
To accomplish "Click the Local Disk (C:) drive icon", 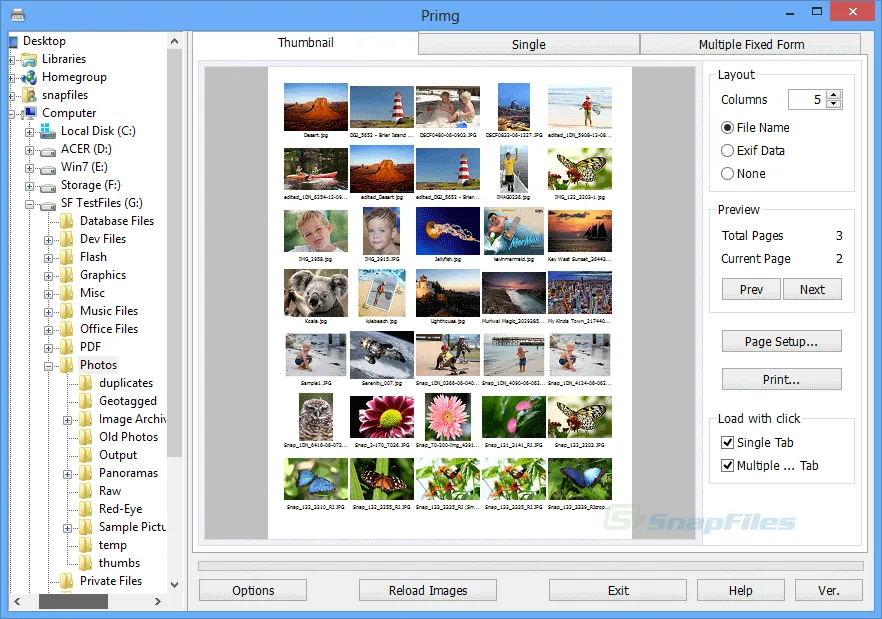I will tap(48, 131).
